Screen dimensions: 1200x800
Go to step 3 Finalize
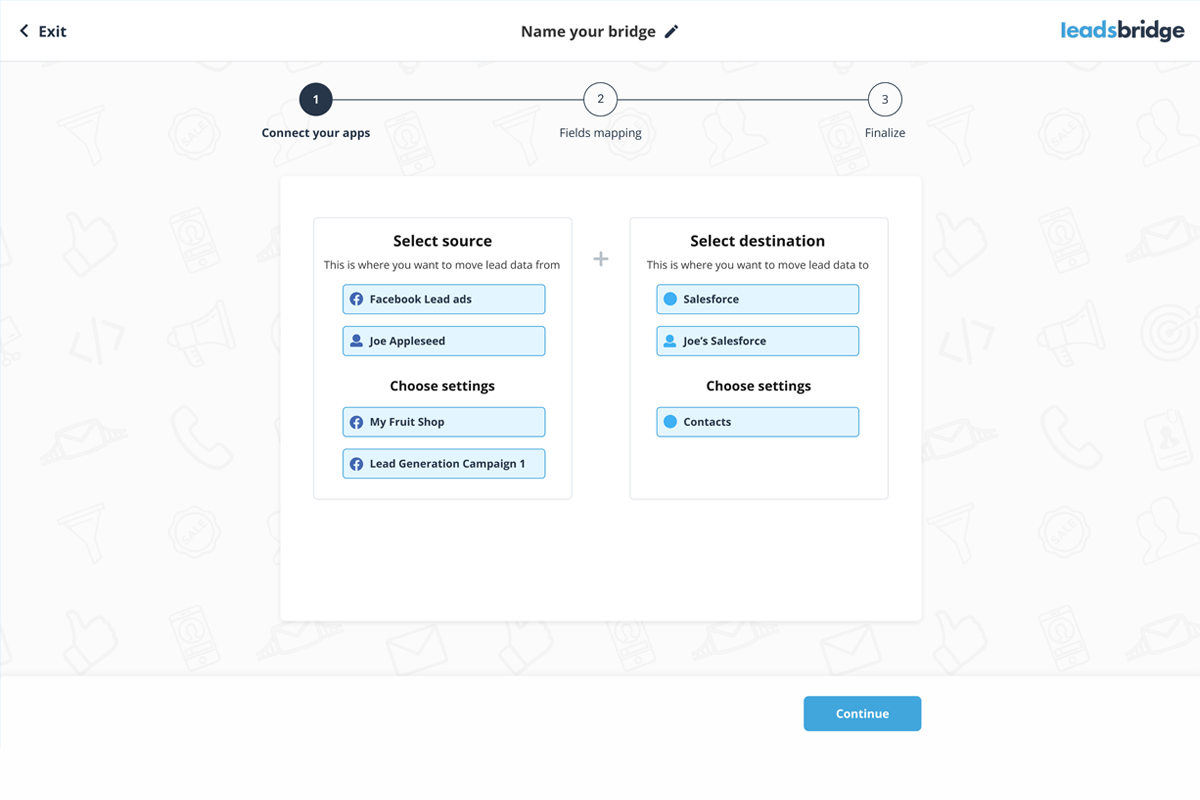(885, 100)
